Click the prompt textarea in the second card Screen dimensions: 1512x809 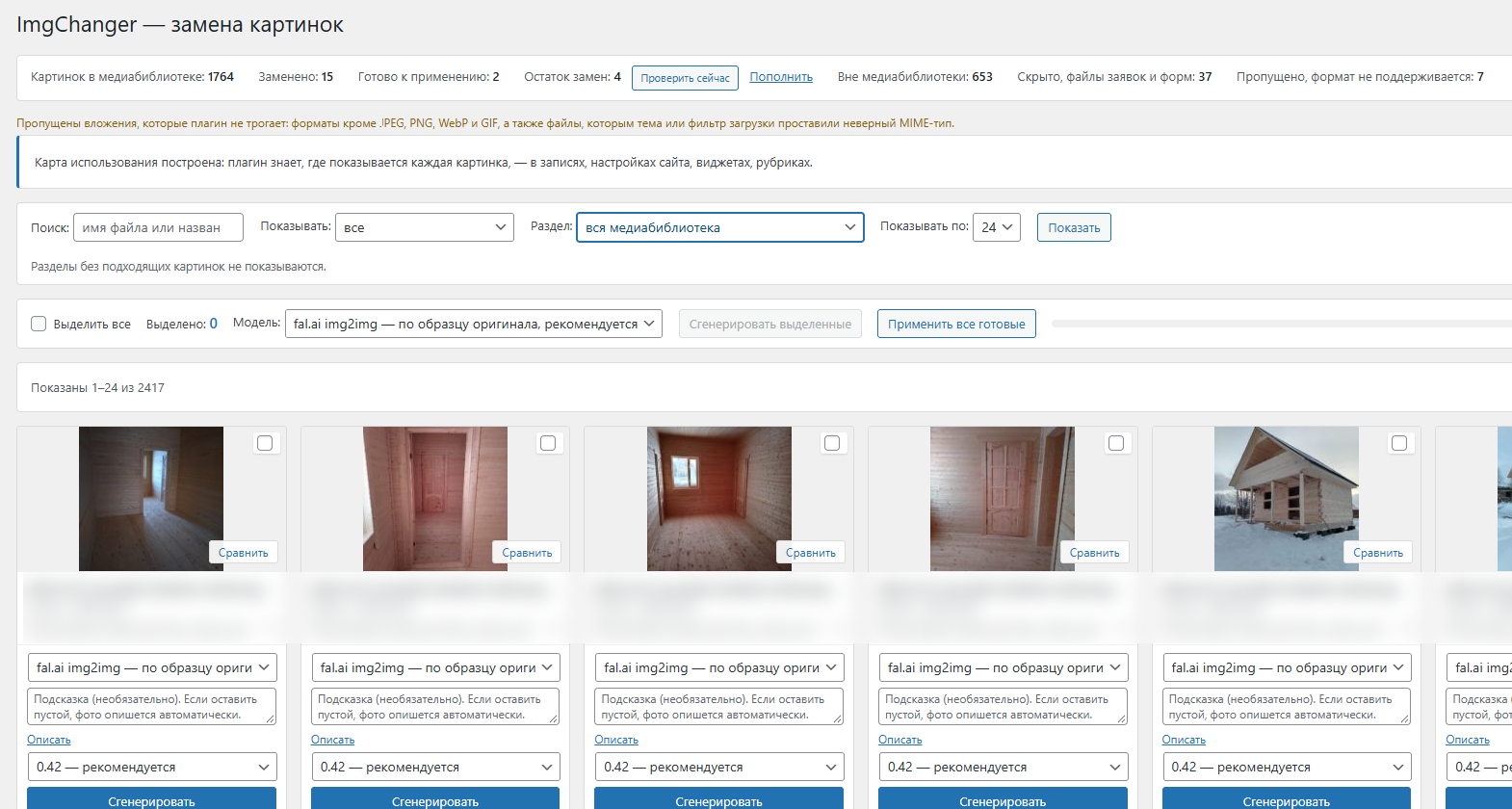click(x=435, y=706)
